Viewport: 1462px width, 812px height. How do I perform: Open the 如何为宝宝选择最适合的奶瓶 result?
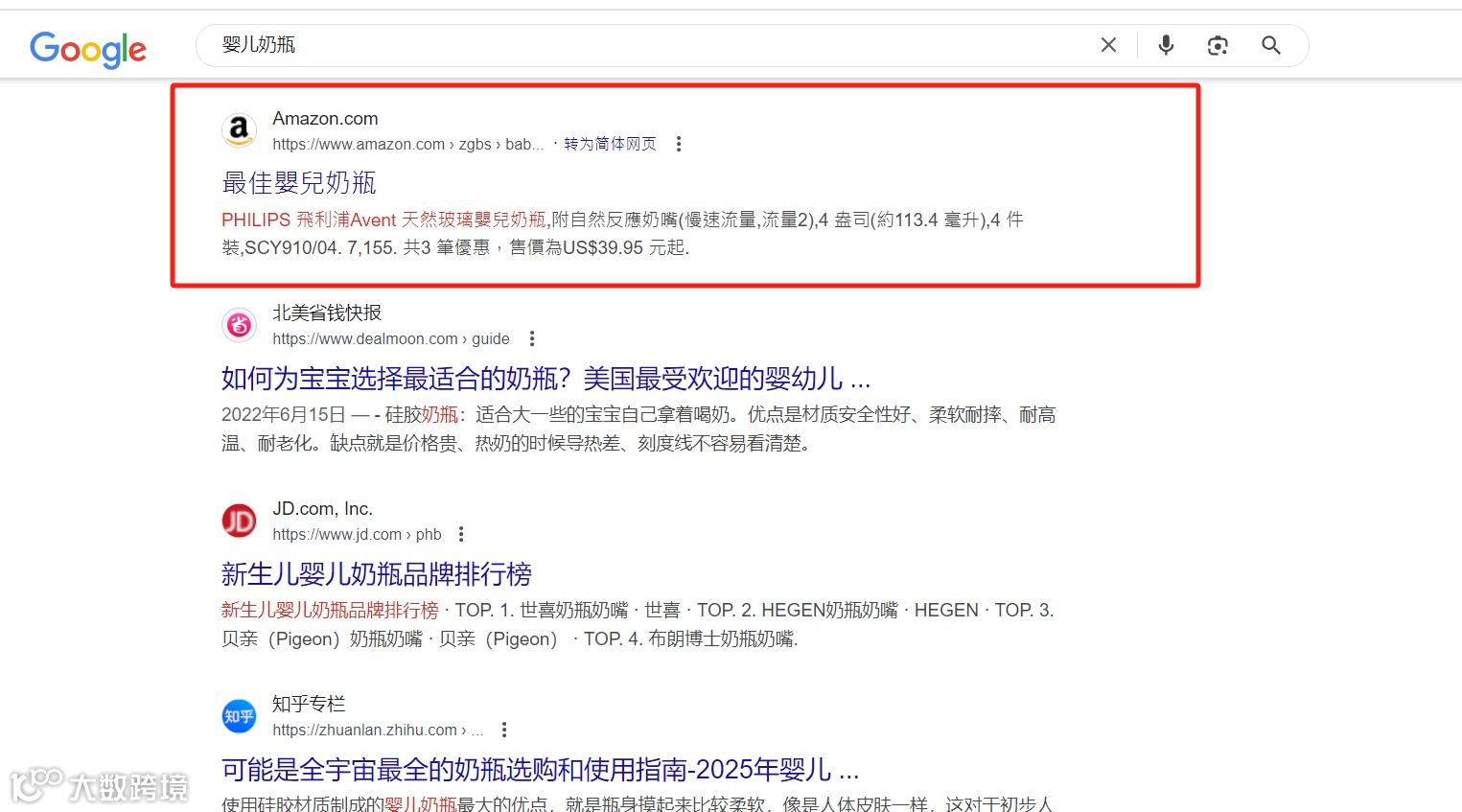pyautogui.click(x=546, y=379)
